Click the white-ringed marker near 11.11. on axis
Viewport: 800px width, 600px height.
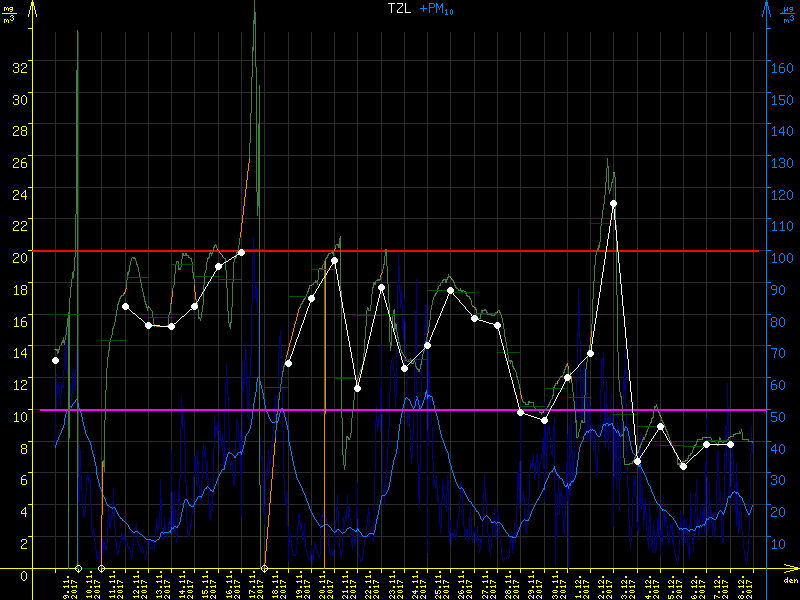pyautogui.click(x=101, y=569)
